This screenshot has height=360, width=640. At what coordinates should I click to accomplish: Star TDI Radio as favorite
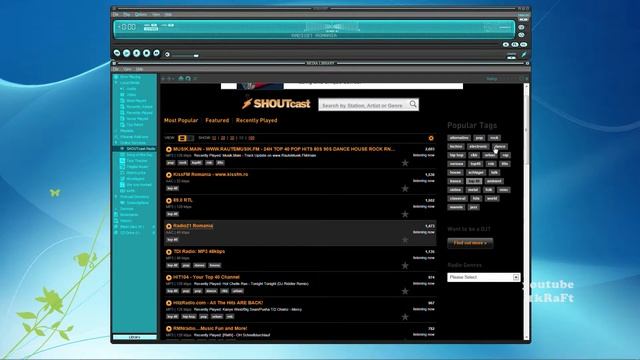coord(405,265)
